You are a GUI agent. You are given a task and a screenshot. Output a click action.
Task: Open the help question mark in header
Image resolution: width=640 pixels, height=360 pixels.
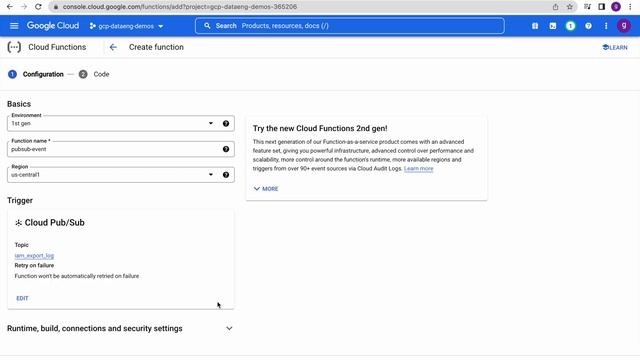(x=588, y=26)
